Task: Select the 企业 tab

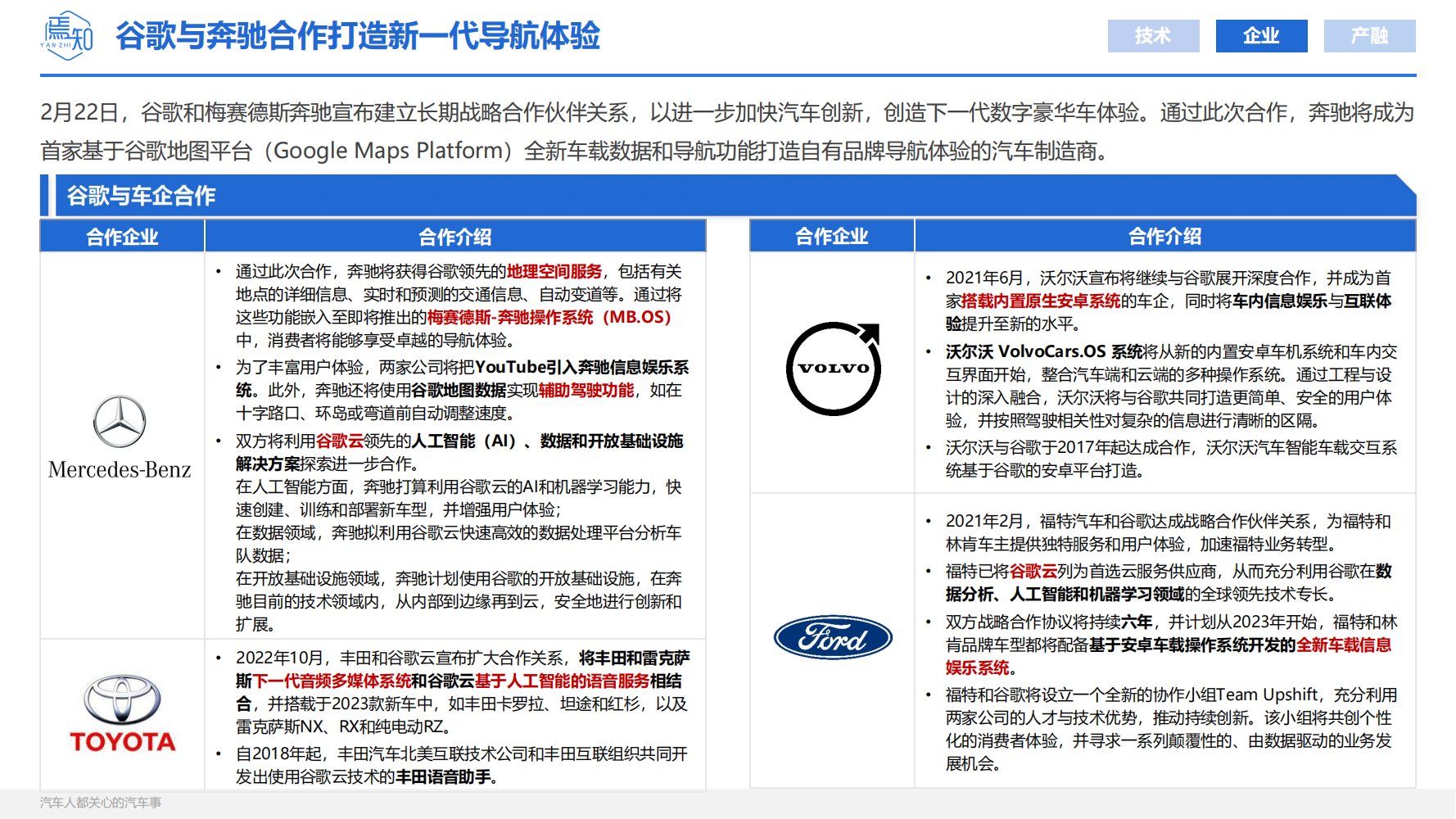Action: tap(1261, 36)
